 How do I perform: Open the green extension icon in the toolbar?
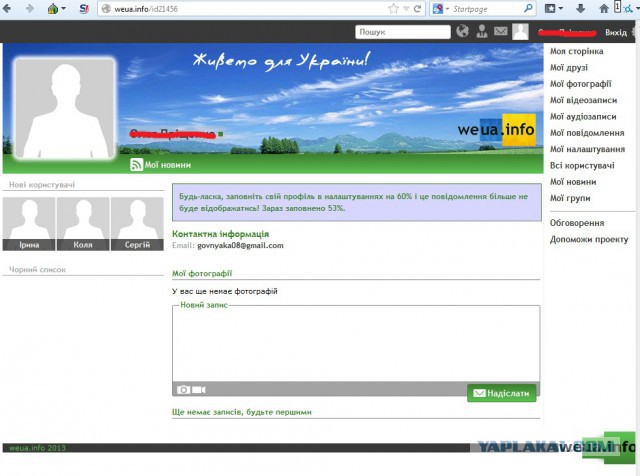53,9
